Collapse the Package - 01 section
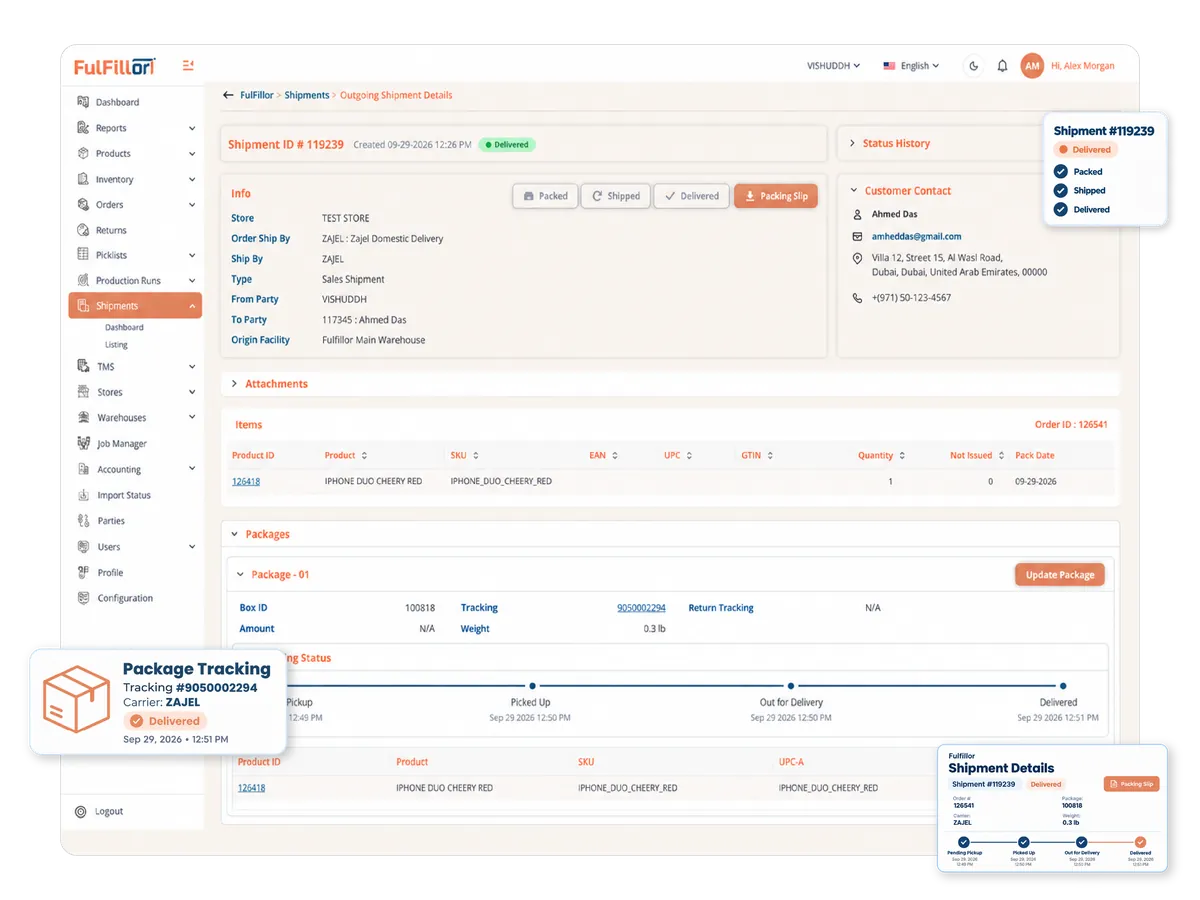1200x900 pixels. tap(240, 575)
